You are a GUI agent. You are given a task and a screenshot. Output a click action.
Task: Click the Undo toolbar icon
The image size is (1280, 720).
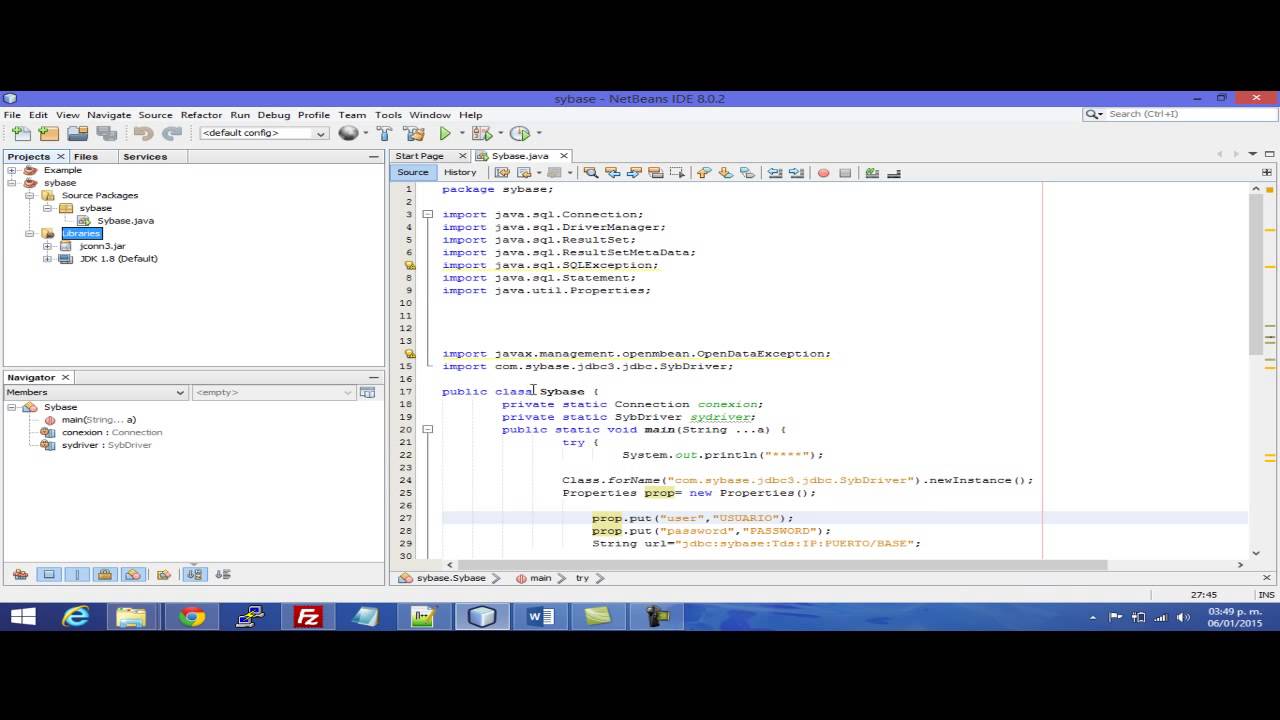pos(143,133)
